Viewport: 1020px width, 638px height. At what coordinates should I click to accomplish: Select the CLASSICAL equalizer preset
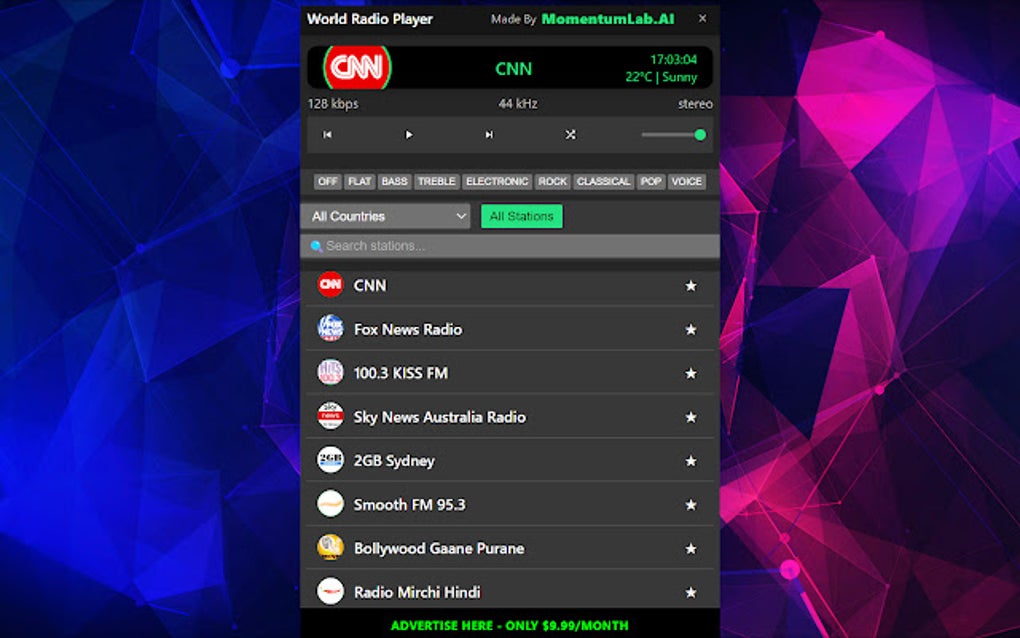603,181
